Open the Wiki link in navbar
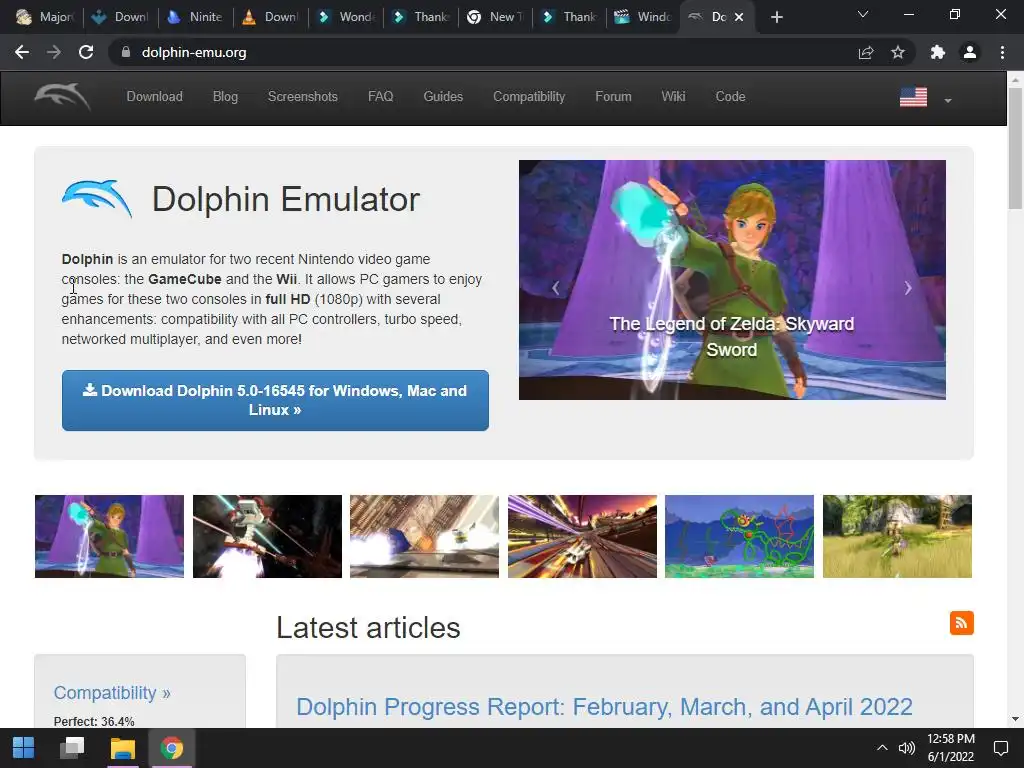 pos(673,97)
